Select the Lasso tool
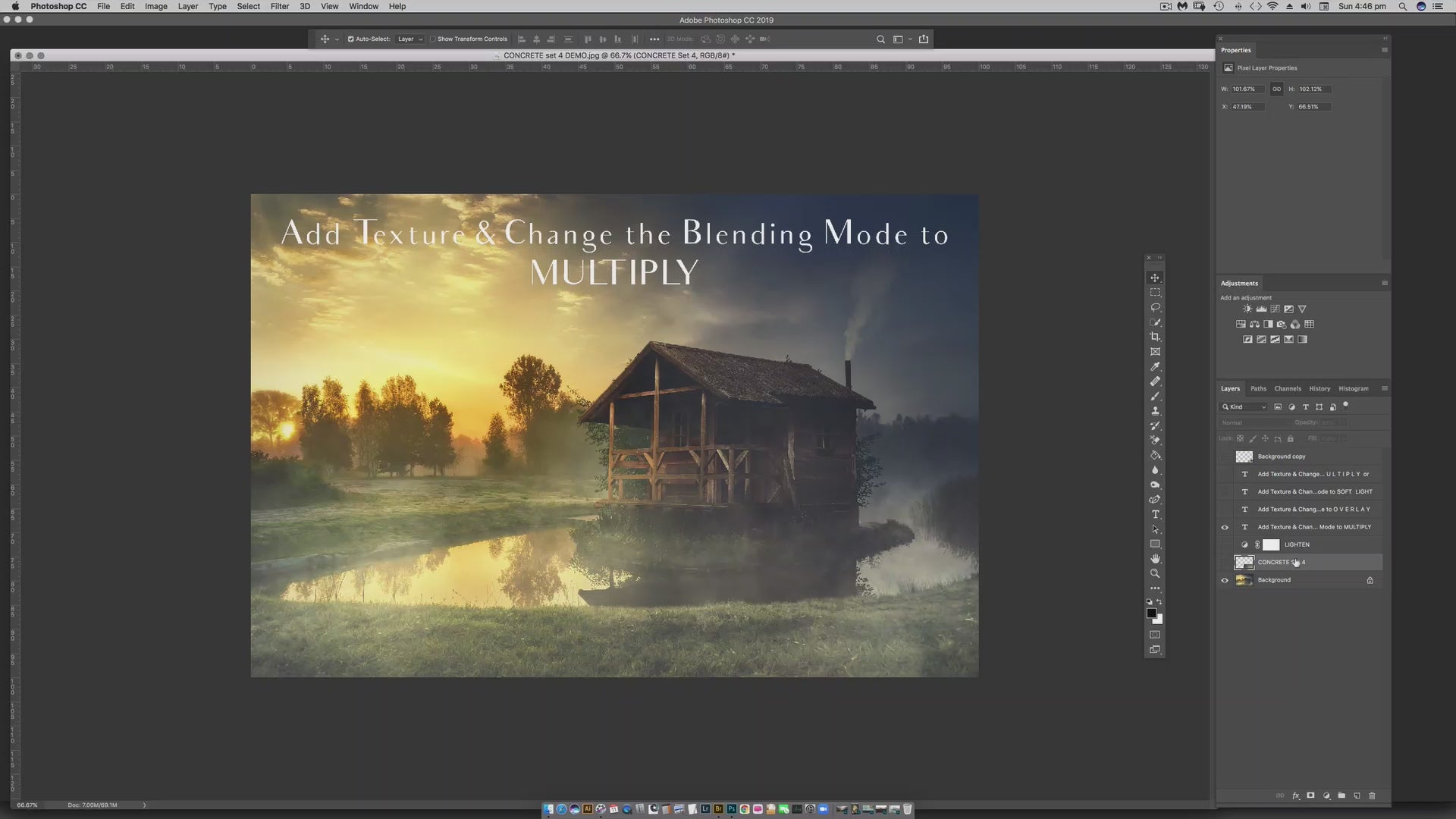 tap(1155, 307)
